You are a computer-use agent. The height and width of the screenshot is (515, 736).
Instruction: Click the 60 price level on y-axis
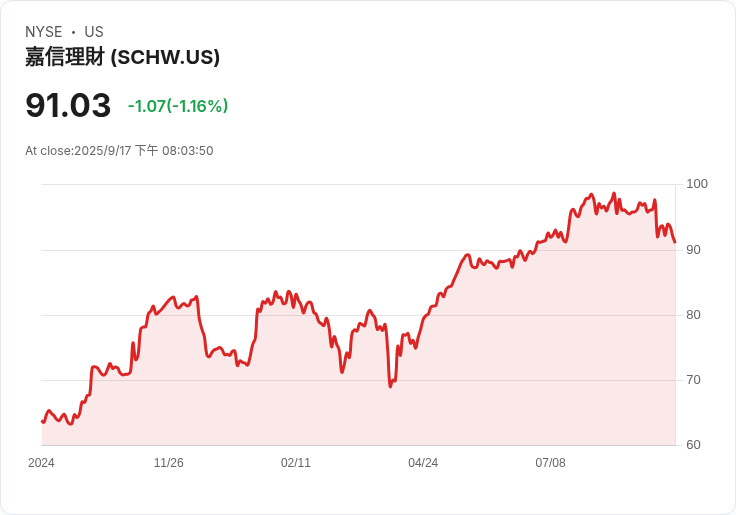coord(693,445)
